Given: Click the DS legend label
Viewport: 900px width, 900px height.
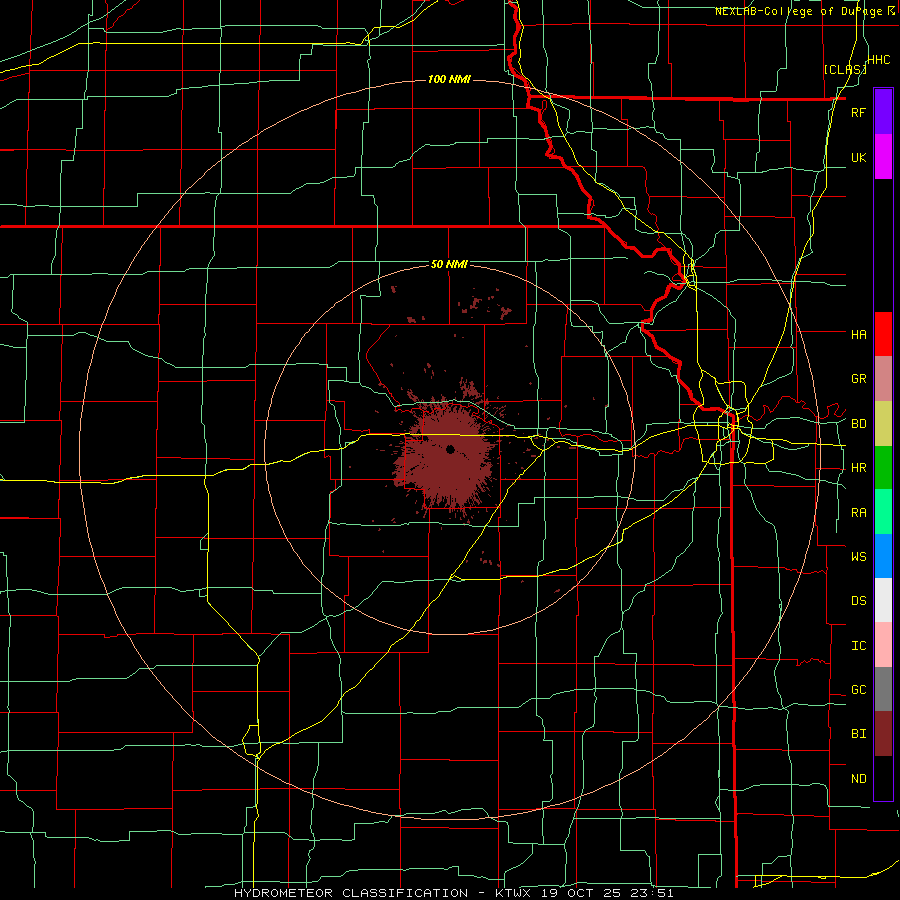Looking at the screenshot, I should pos(858,601).
